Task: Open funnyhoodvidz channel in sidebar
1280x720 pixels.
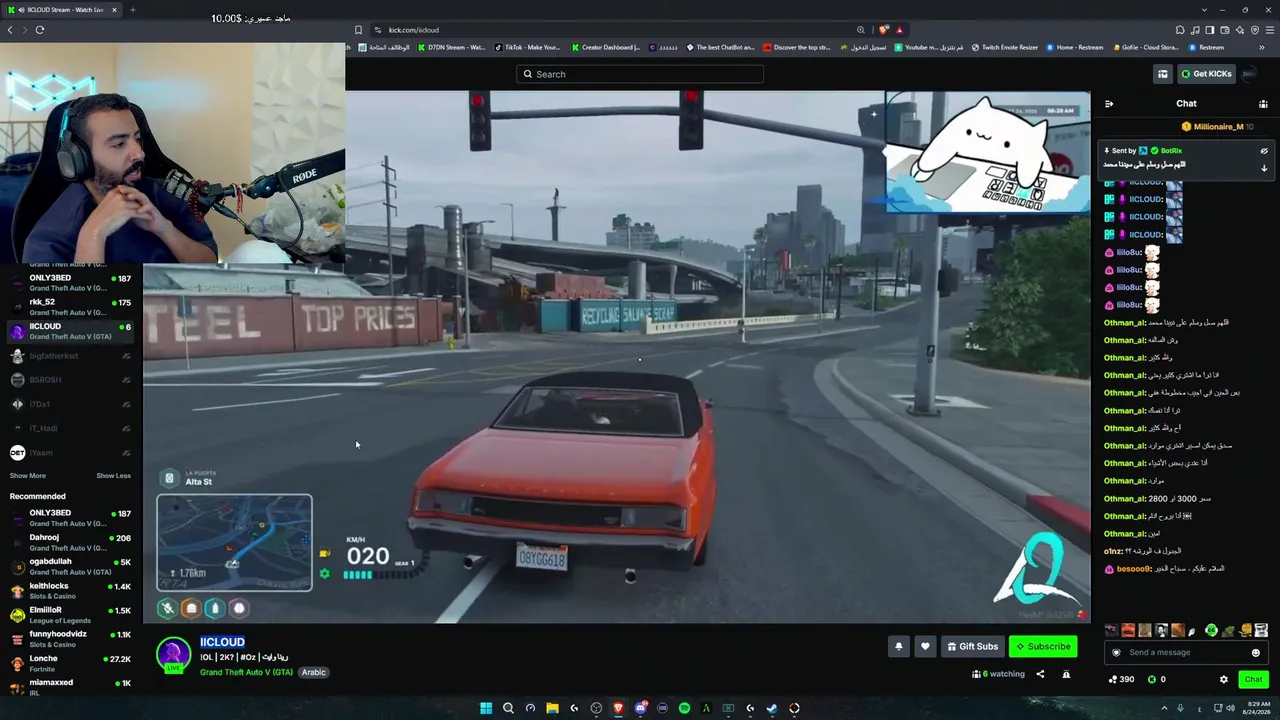Action: 70,639
